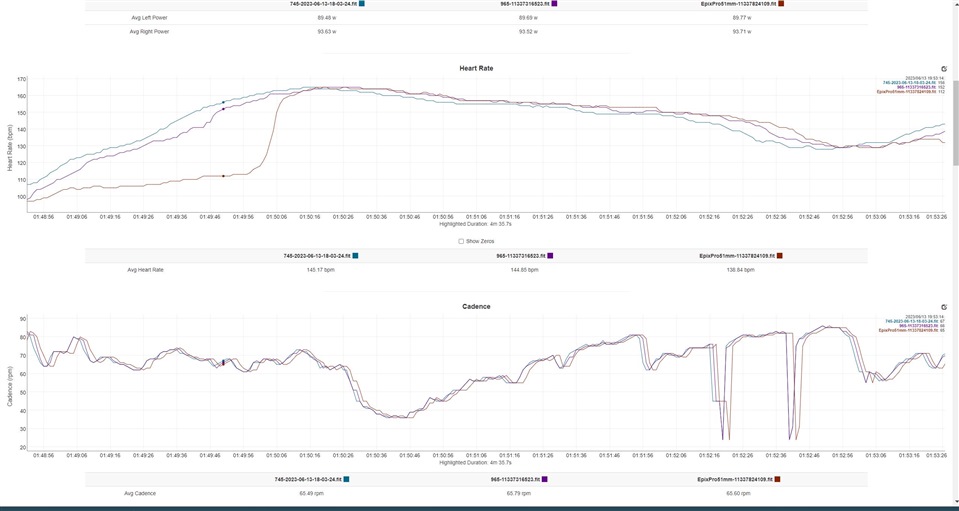The height and width of the screenshot is (511, 959).
Task: Enable the Show Zeros checkbox
Action: point(461,241)
